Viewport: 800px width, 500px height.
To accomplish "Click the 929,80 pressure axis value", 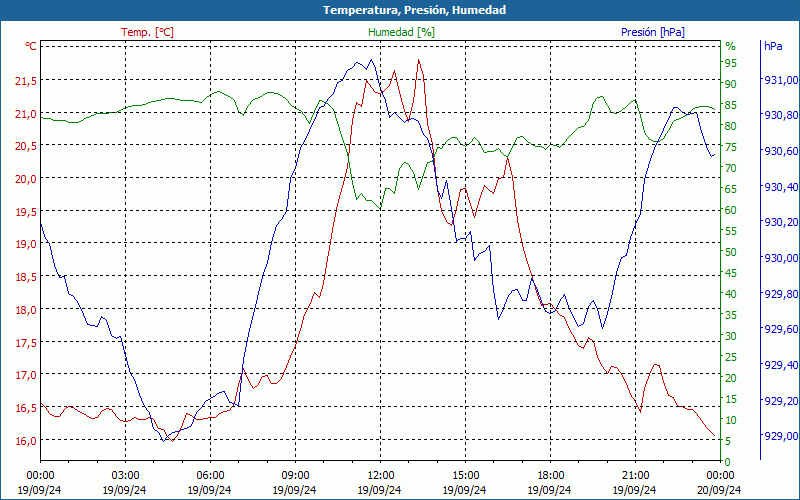I will [781, 293].
